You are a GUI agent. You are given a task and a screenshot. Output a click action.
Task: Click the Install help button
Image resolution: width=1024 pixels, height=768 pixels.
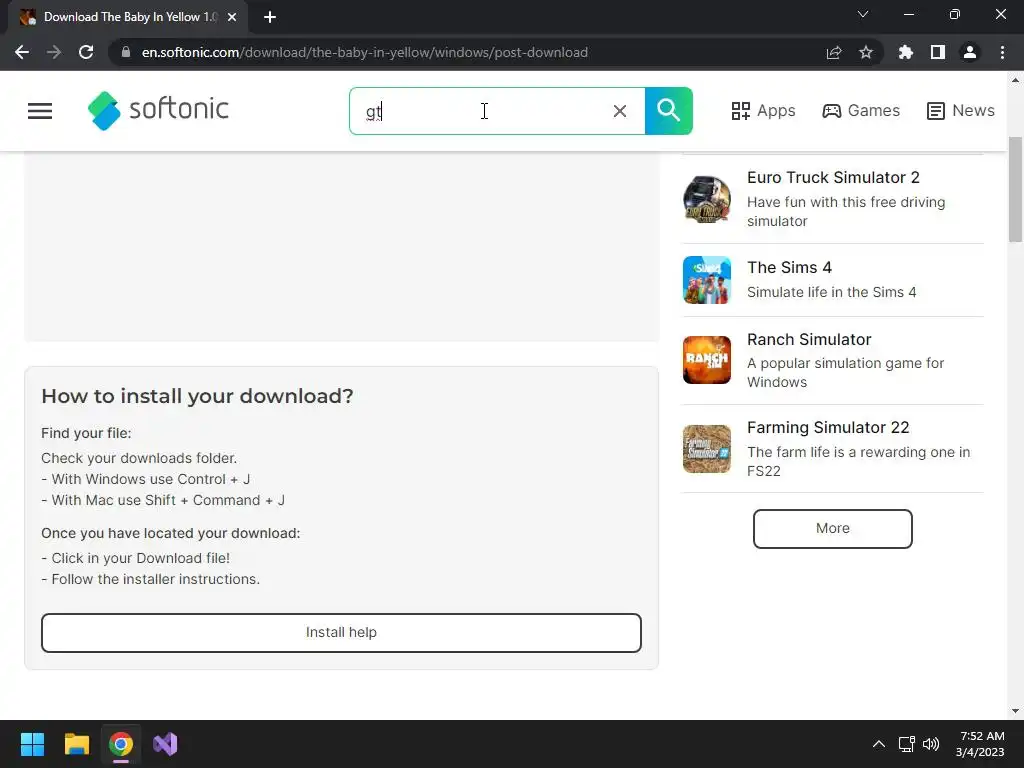tap(342, 633)
